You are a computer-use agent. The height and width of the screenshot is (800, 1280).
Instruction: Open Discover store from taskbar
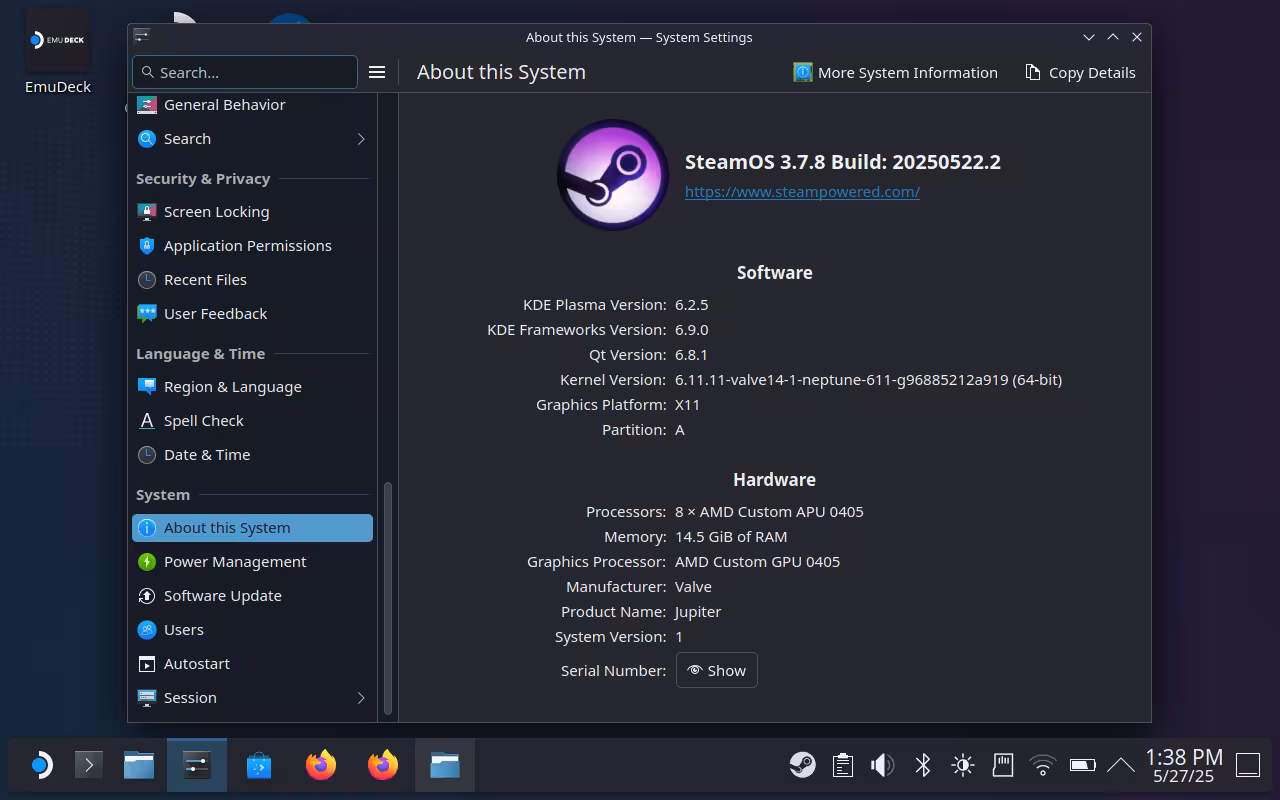pos(259,766)
